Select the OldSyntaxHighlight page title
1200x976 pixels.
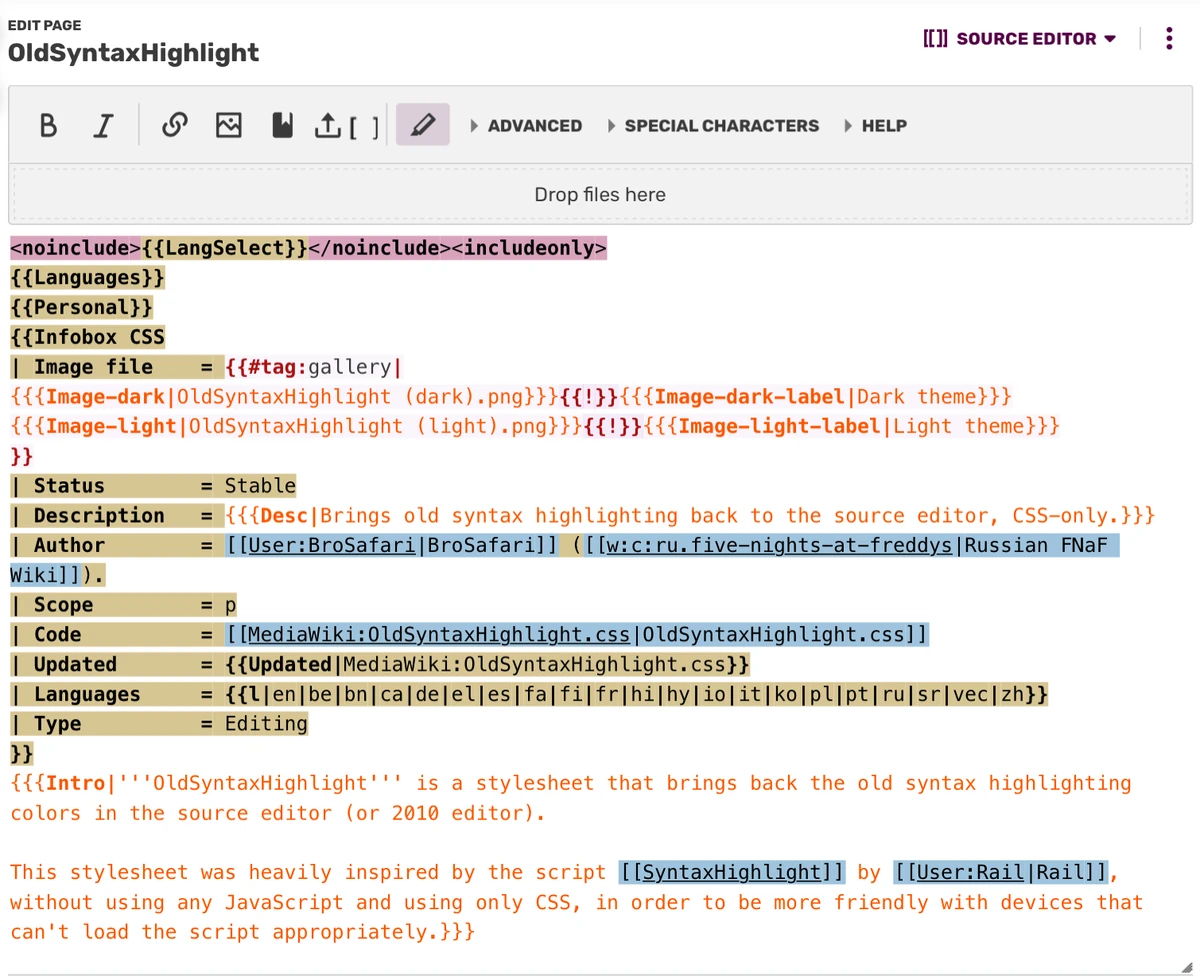coord(133,54)
